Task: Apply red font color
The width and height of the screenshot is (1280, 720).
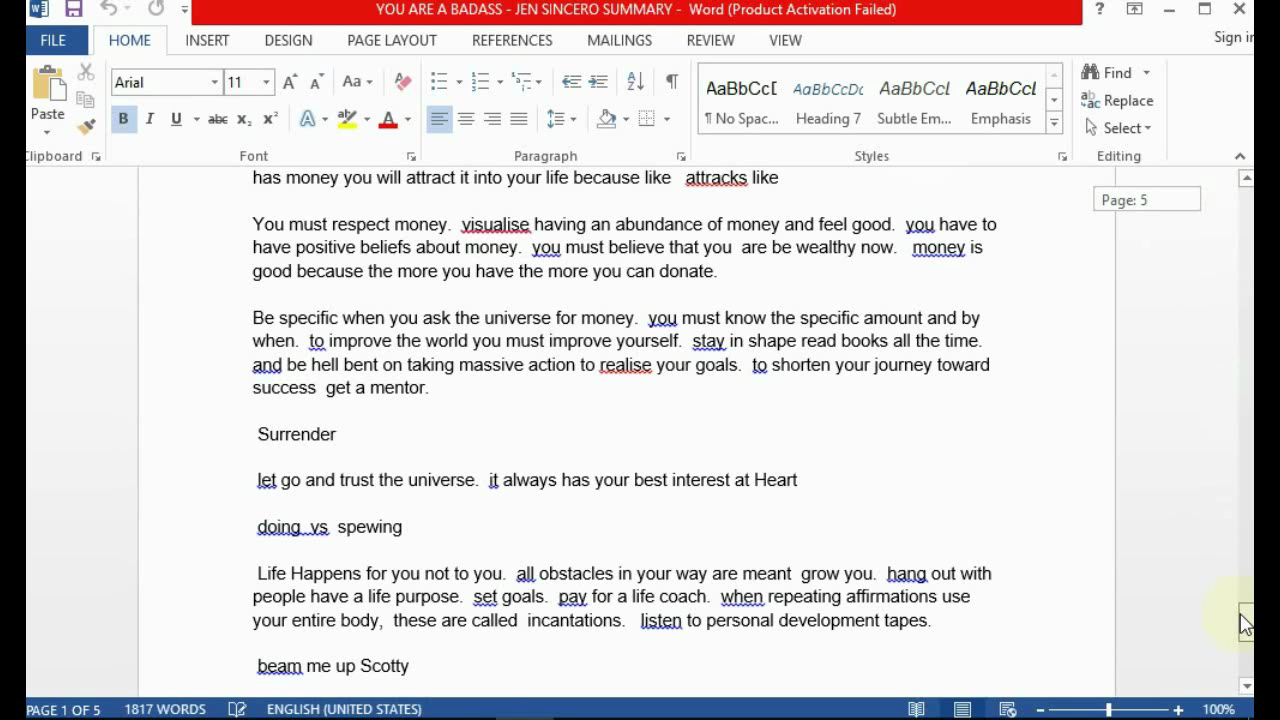Action: coord(388,119)
